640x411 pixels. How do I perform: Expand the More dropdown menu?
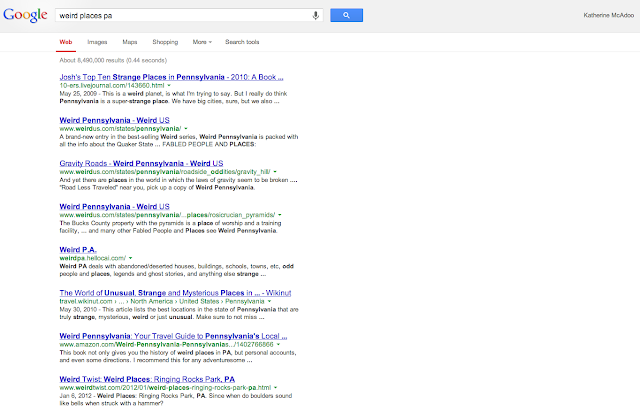pyautogui.click(x=202, y=42)
